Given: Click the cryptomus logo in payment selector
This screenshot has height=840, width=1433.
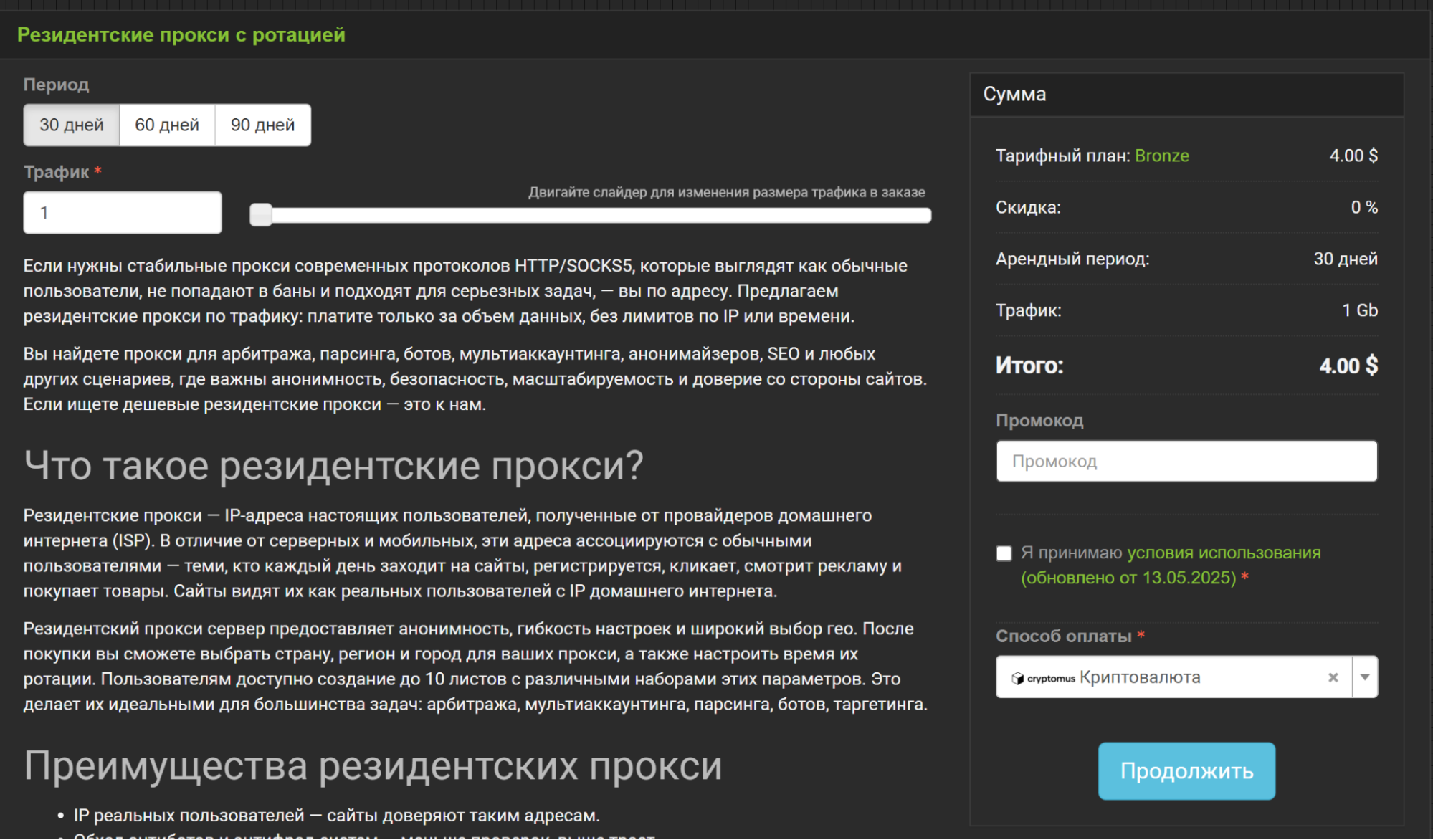Looking at the screenshot, I should (1017, 677).
